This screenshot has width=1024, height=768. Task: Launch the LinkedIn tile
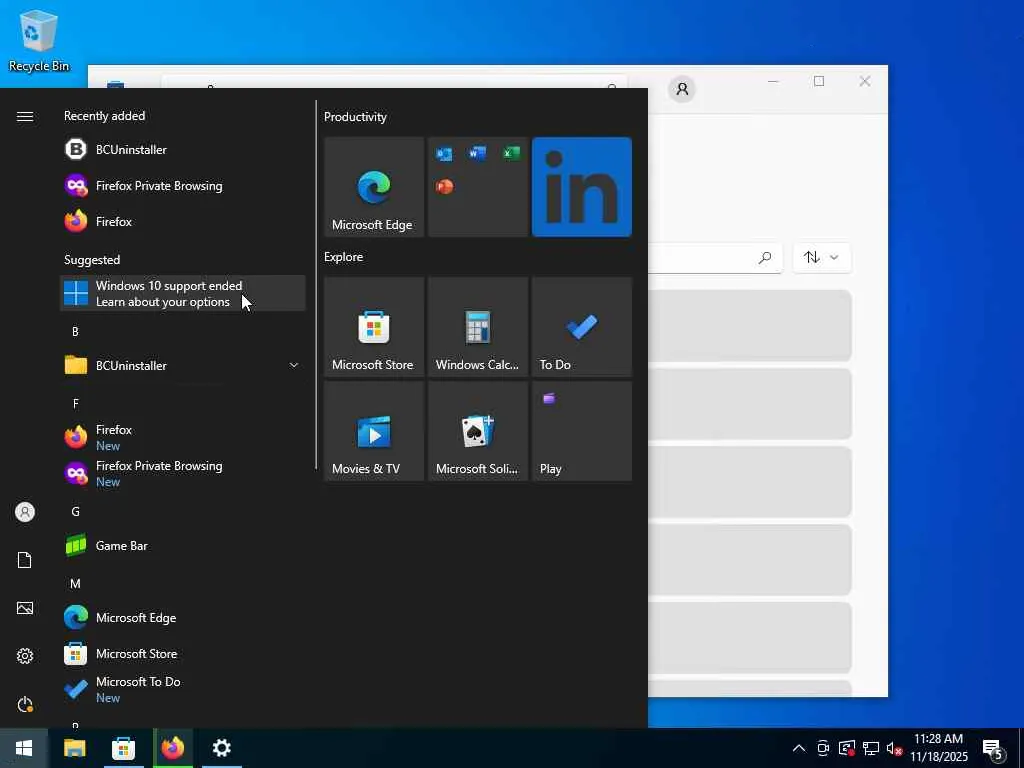pos(581,187)
